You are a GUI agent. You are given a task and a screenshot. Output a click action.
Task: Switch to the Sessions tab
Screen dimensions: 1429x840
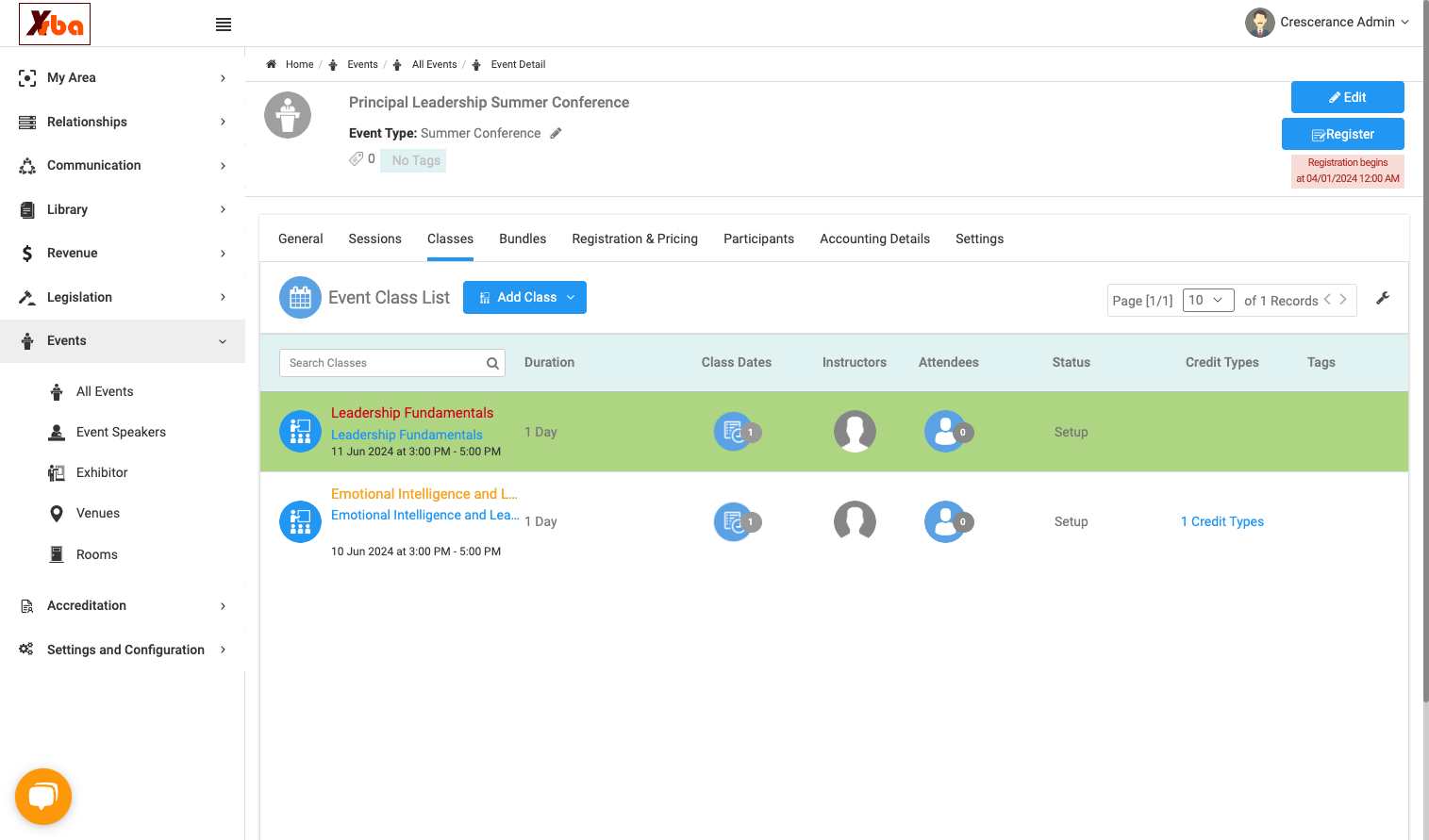tap(375, 239)
